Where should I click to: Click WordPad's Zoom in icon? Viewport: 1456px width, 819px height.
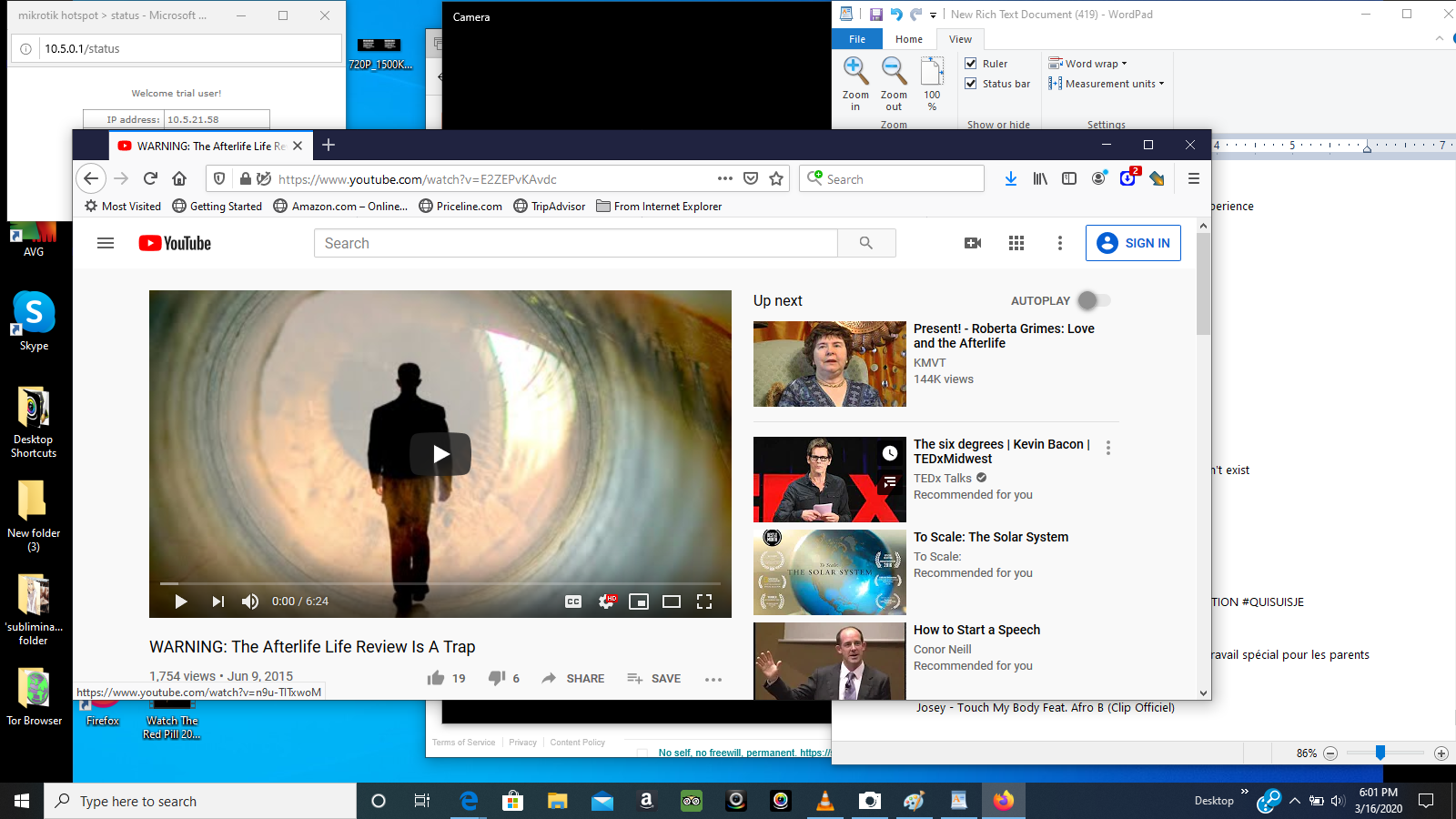point(854,69)
